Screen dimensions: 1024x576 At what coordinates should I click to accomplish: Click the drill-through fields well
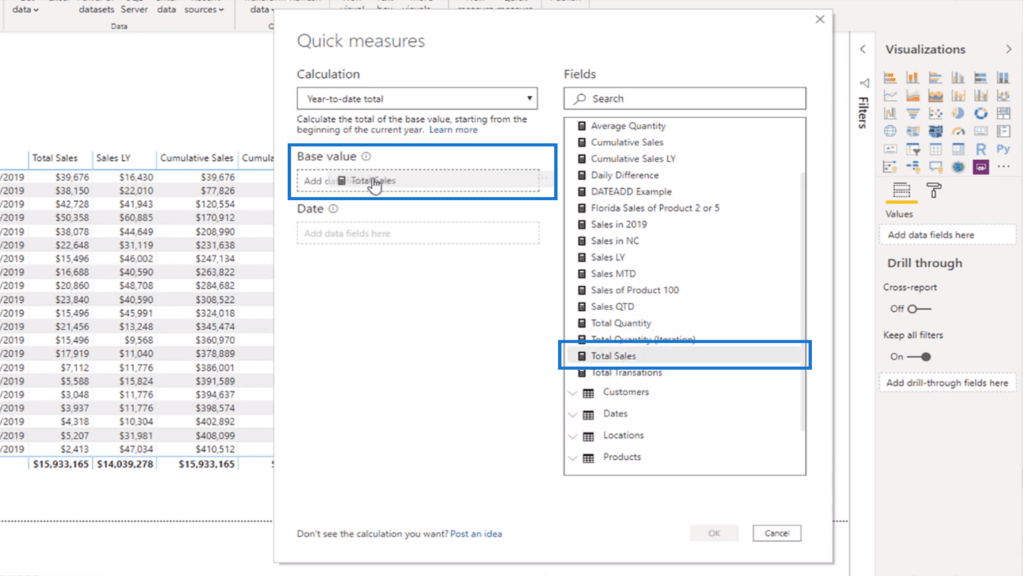tap(948, 383)
